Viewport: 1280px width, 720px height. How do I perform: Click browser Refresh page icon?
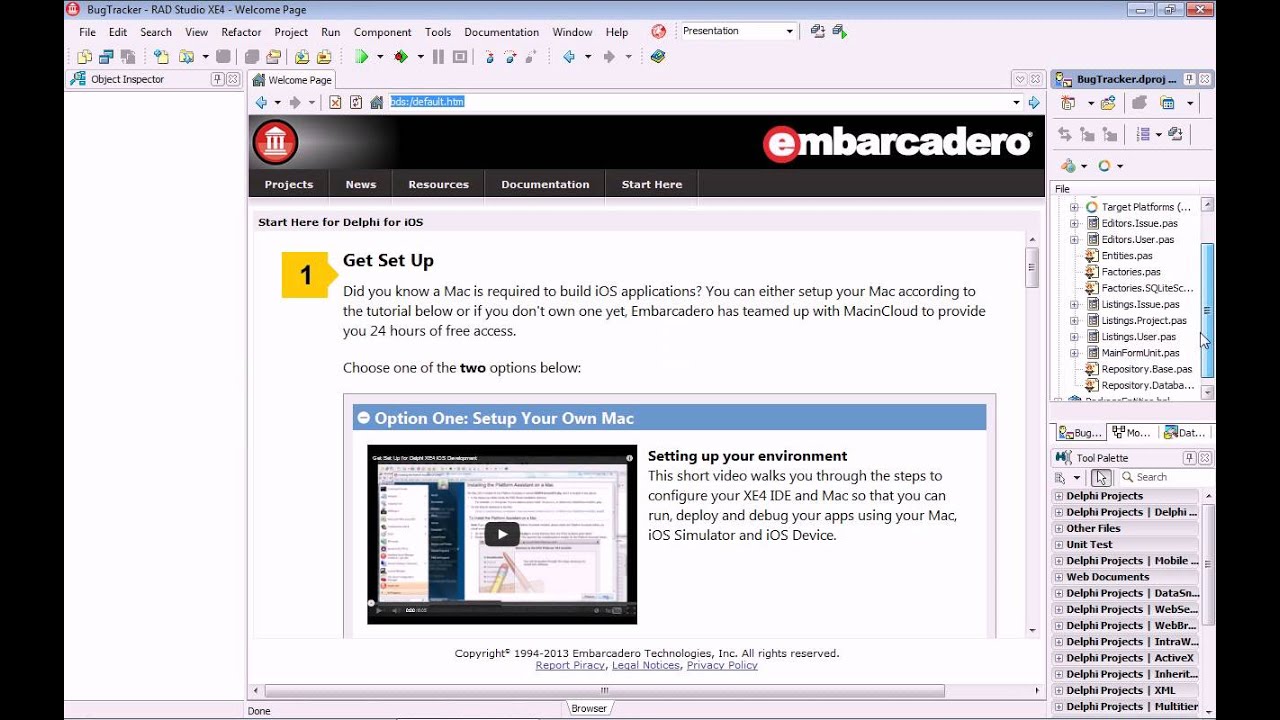pos(356,102)
